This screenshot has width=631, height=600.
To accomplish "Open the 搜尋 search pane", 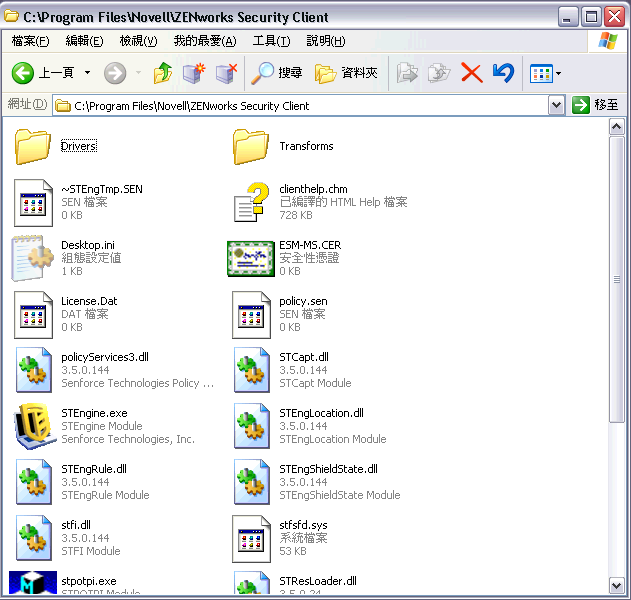I will coord(276,73).
